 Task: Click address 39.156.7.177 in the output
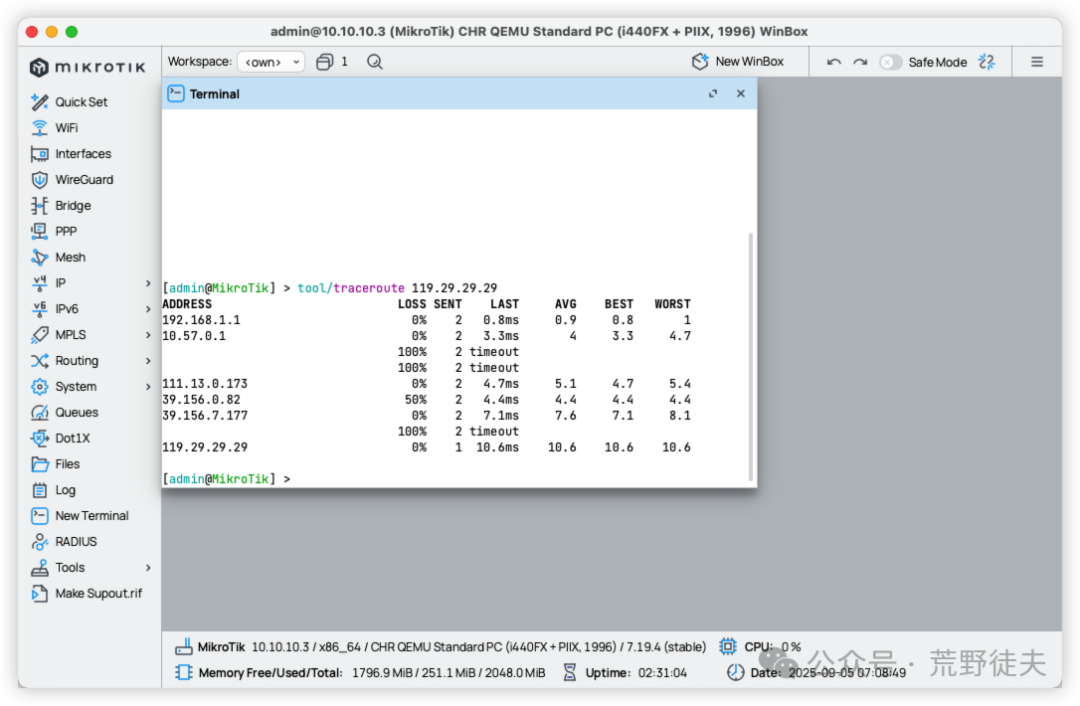pos(205,415)
